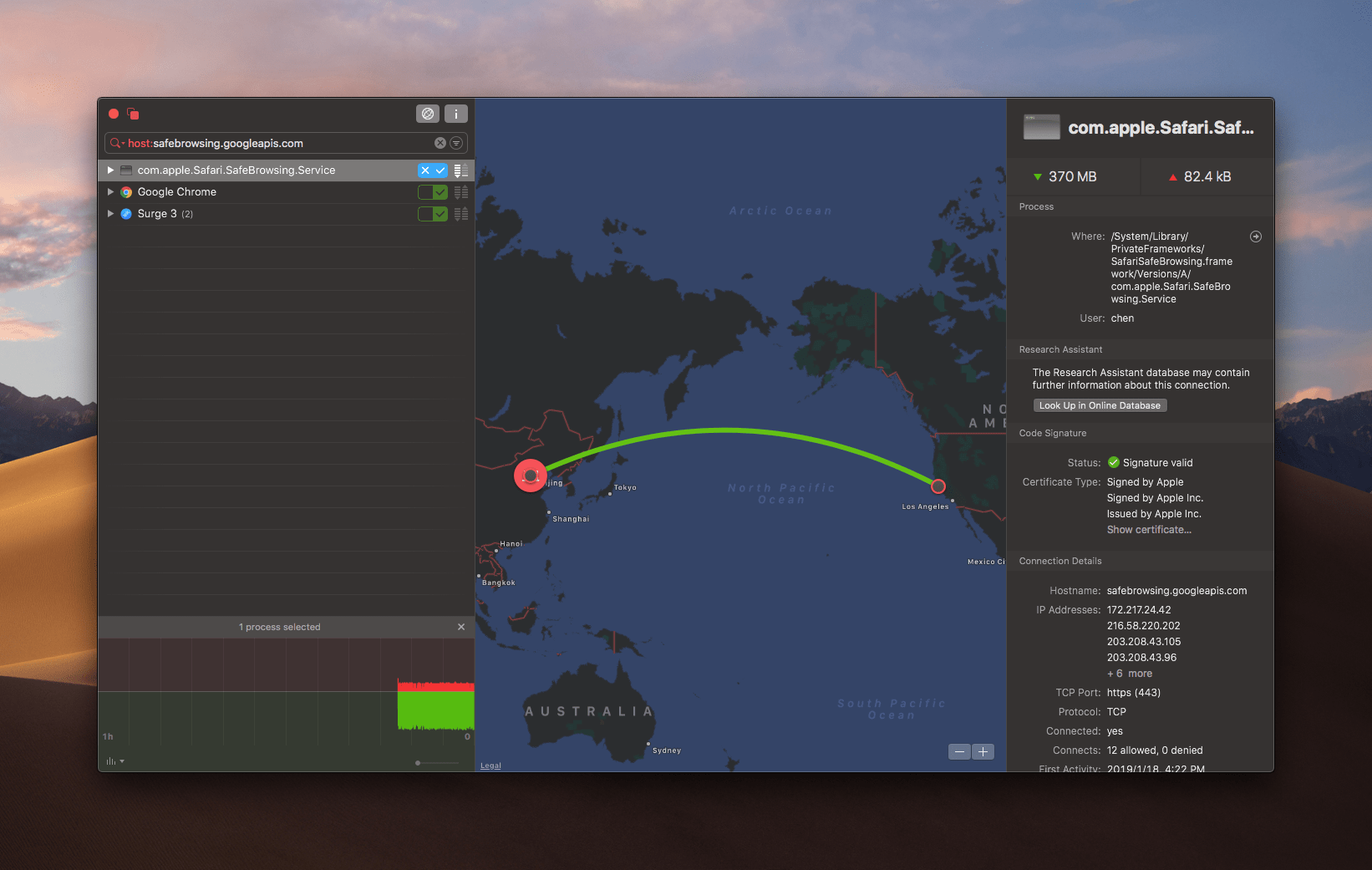Click the traffic meter icon for Surge 3
This screenshot has height=870, width=1372.
(460, 214)
